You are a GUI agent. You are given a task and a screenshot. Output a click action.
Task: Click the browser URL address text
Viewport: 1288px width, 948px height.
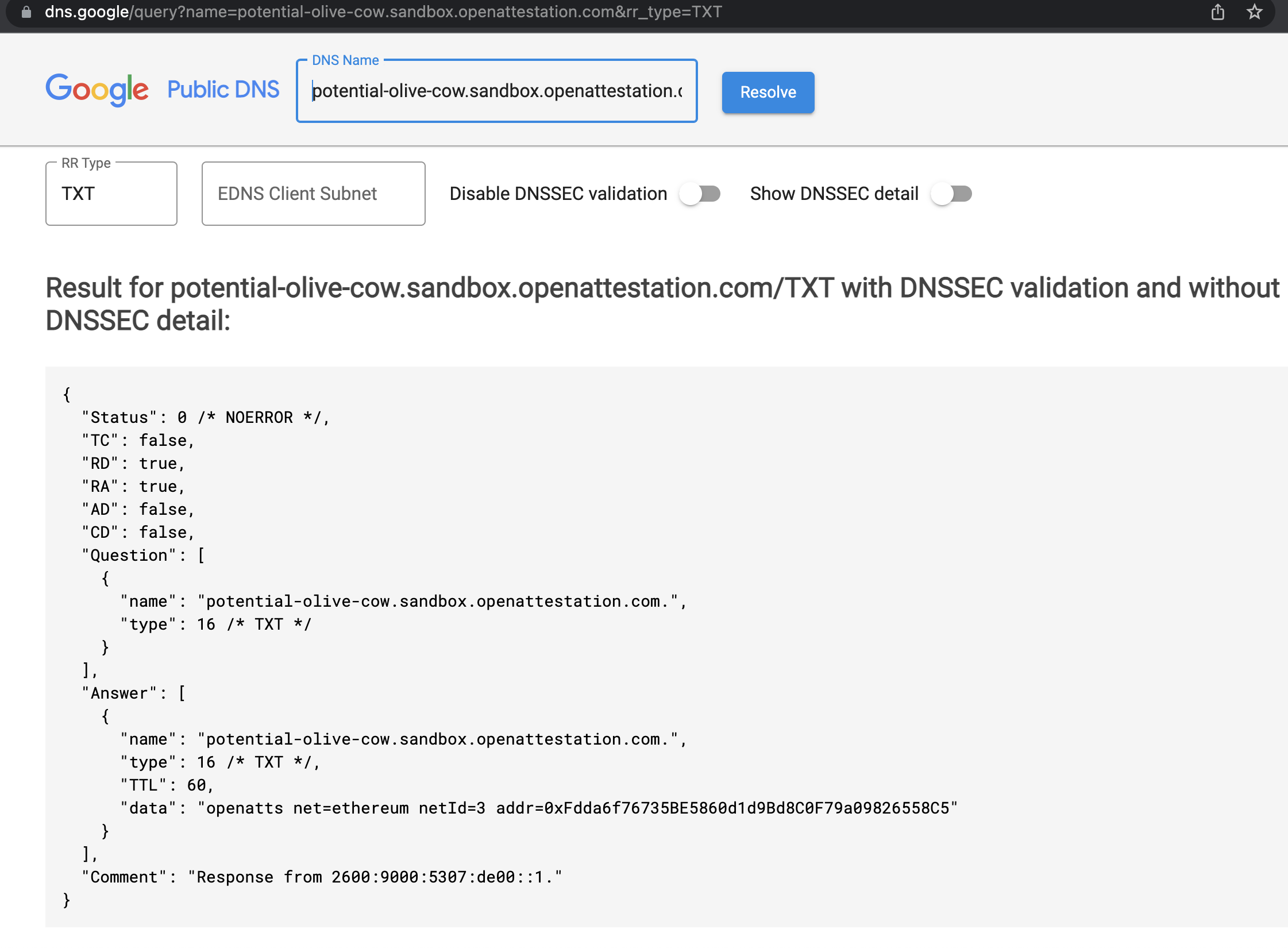click(383, 12)
